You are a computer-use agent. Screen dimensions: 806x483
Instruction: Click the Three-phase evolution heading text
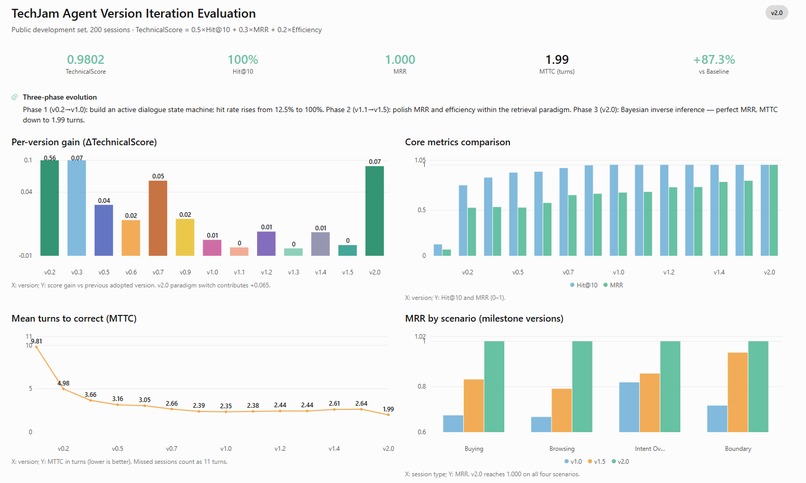point(60,97)
